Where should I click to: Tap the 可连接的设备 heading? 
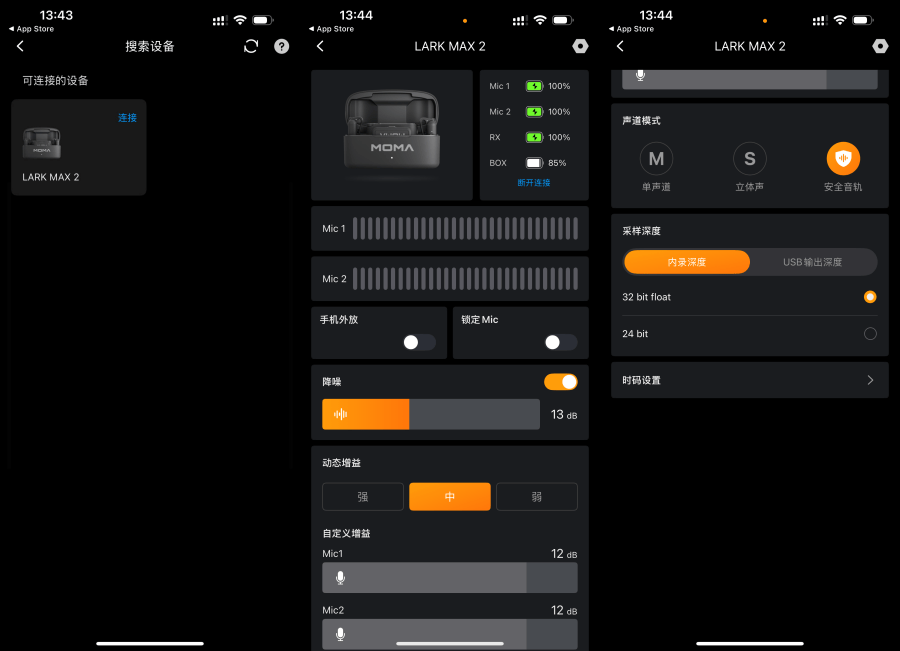[x=56, y=80]
